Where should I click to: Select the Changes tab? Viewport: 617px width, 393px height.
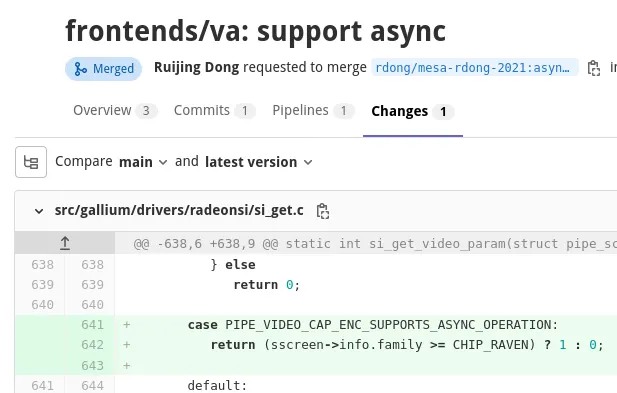413,111
